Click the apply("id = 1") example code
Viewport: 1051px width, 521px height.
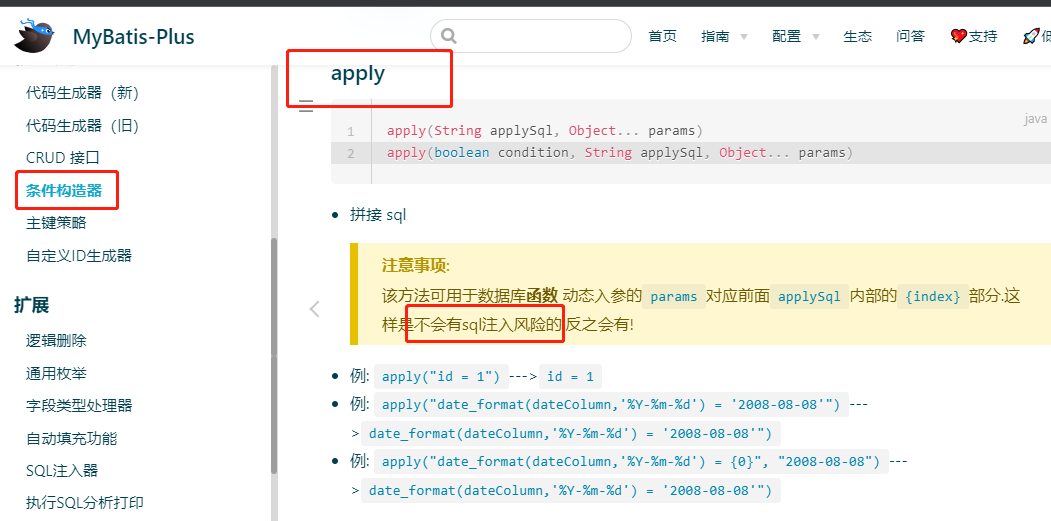(441, 377)
